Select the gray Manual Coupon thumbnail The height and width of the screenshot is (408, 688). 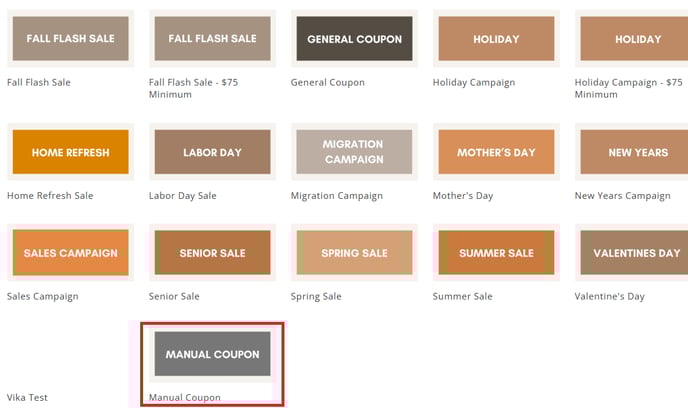click(212, 354)
